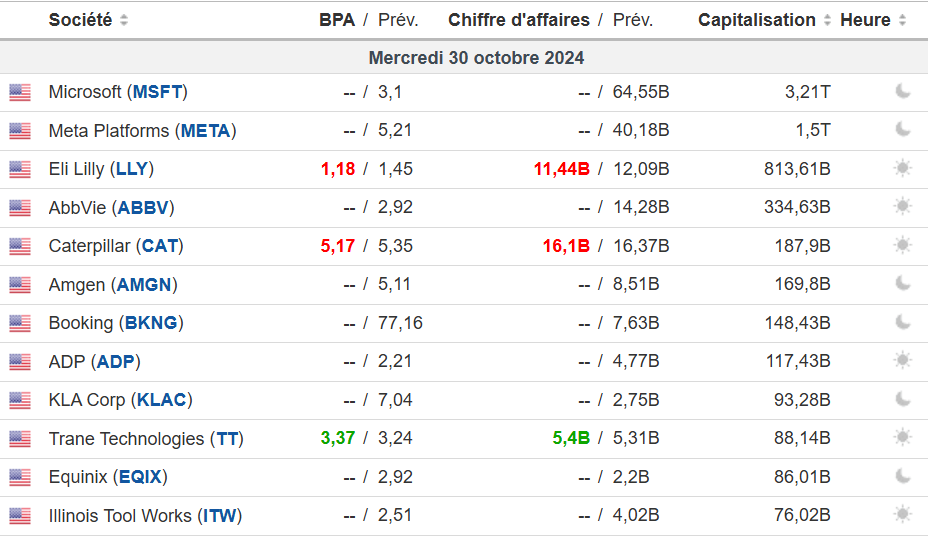Click the moon icon in KLA Corp's row

pos(903,400)
